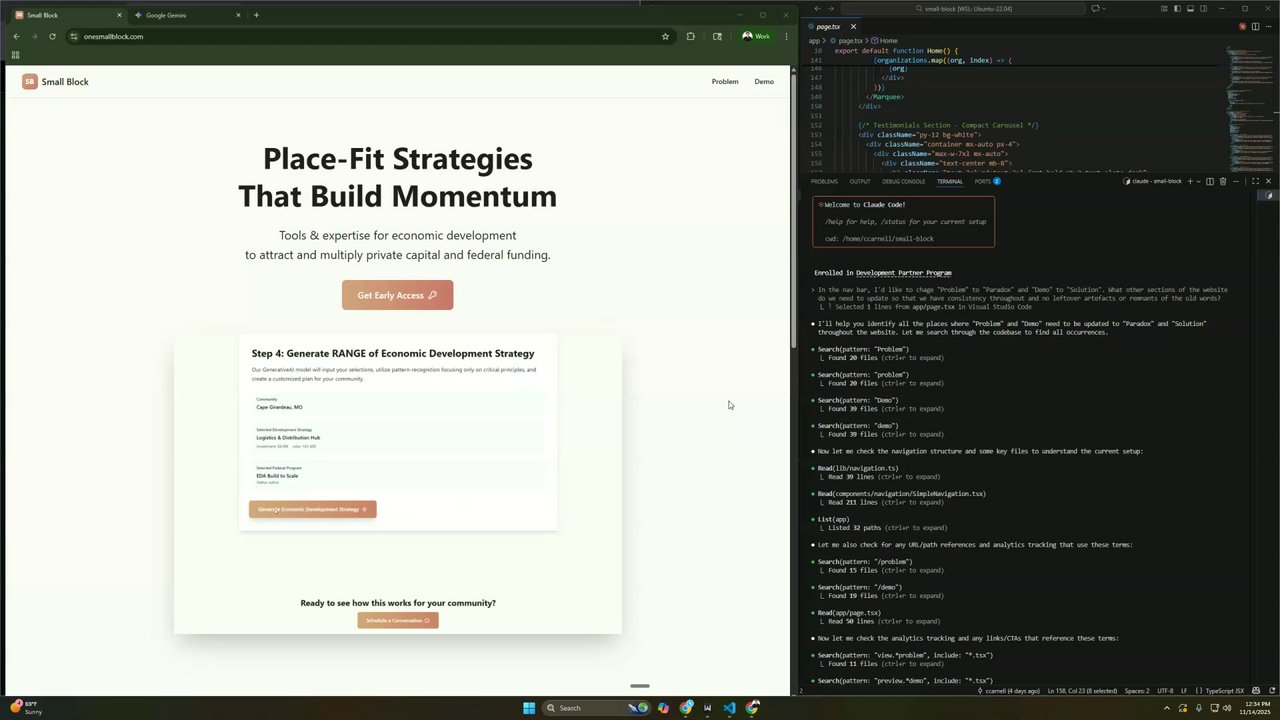Click the Spaces: 2 indentation status
Screen dimensions: 1280x720
pyautogui.click(x=1137, y=691)
